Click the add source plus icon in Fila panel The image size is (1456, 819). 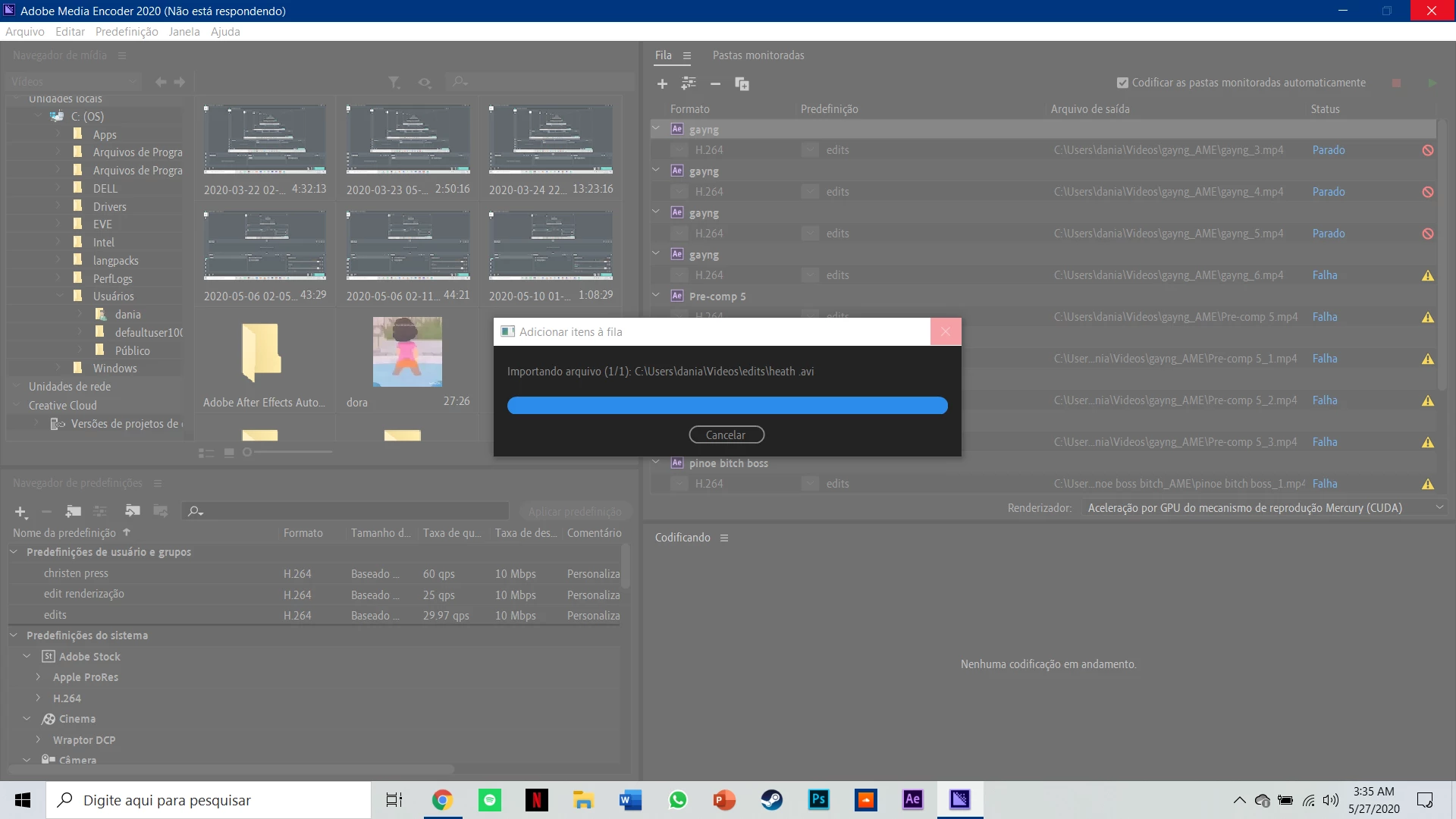tap(662, 83)
